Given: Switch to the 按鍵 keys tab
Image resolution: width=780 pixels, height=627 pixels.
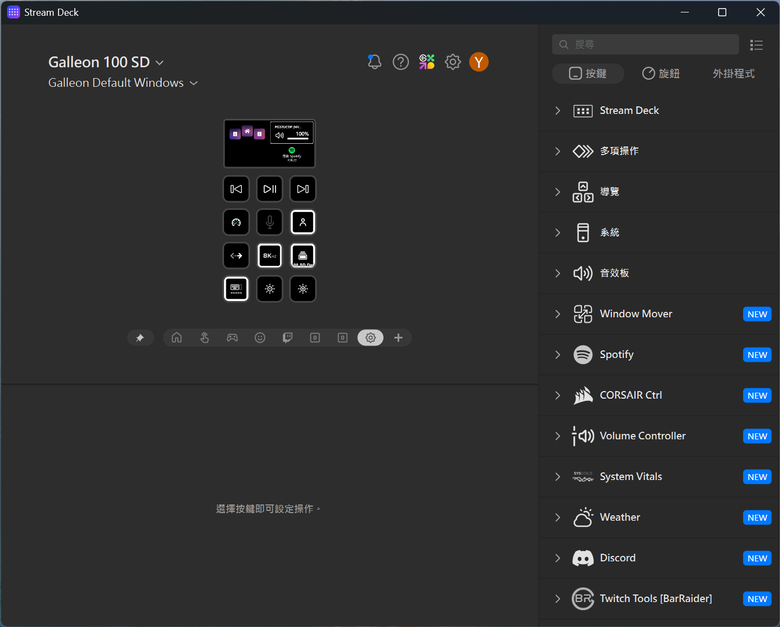Looking at the screenshot, I should (588, 74).
